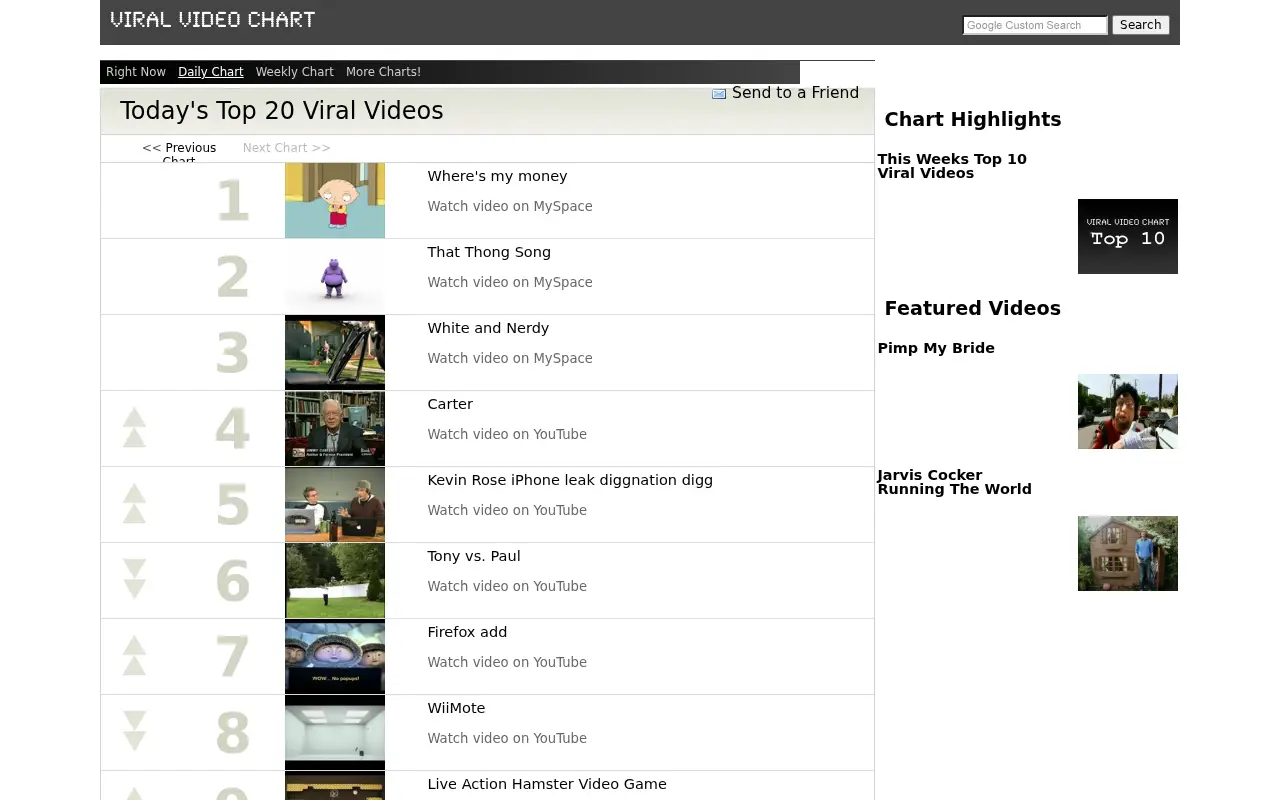Open the Tony vs. Paul title link
The height and width of the screenshot is (800, 1280).
[x=474, y=556]
